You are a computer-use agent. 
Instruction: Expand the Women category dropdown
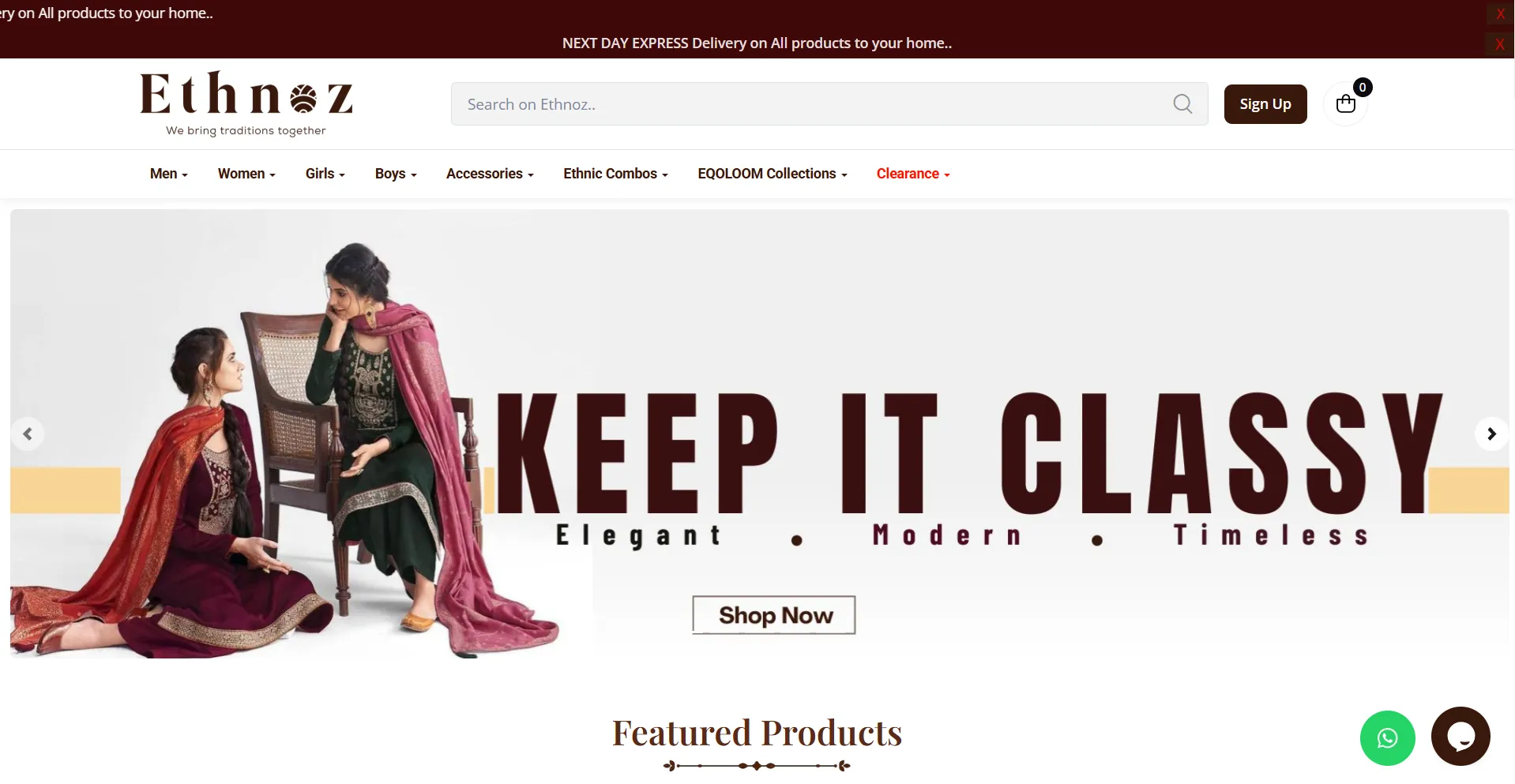point(246,174)
